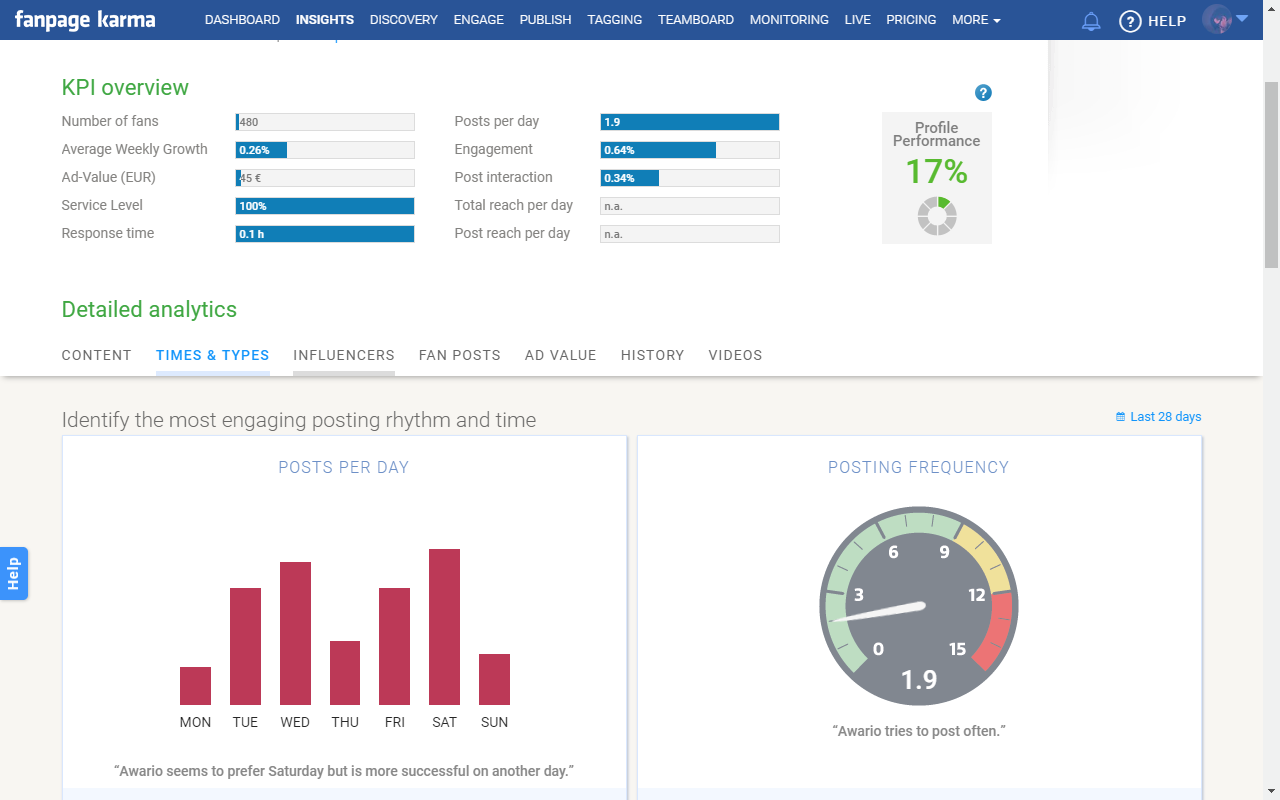
Task: Open the Publish menu item
Action: tap(545, 20)
